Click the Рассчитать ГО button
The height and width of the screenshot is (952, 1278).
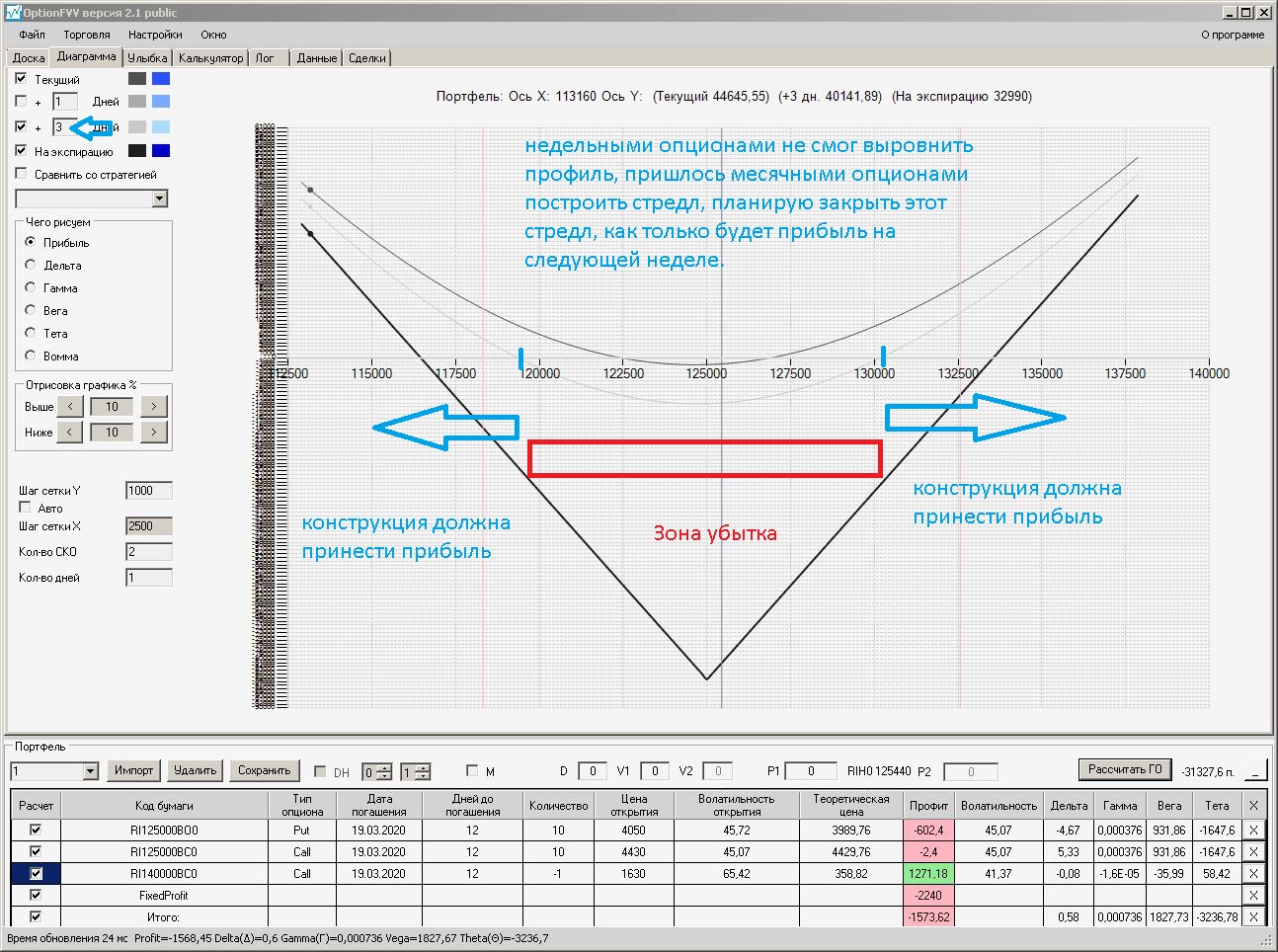click(x=1126, y=769)
